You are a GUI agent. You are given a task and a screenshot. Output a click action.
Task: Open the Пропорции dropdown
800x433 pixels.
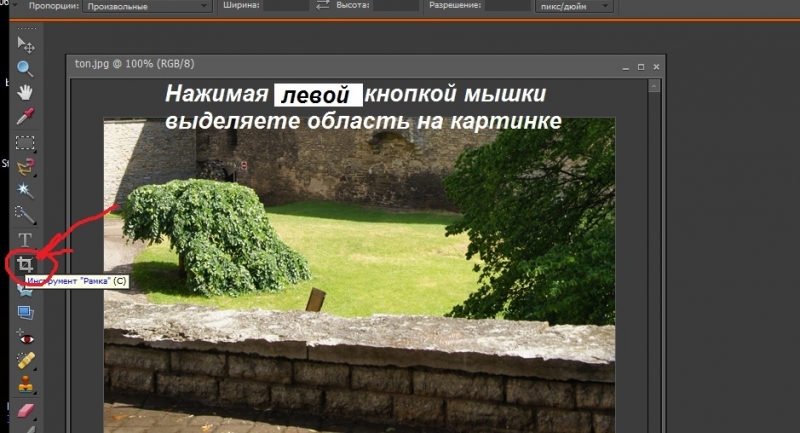click(148, 6)
